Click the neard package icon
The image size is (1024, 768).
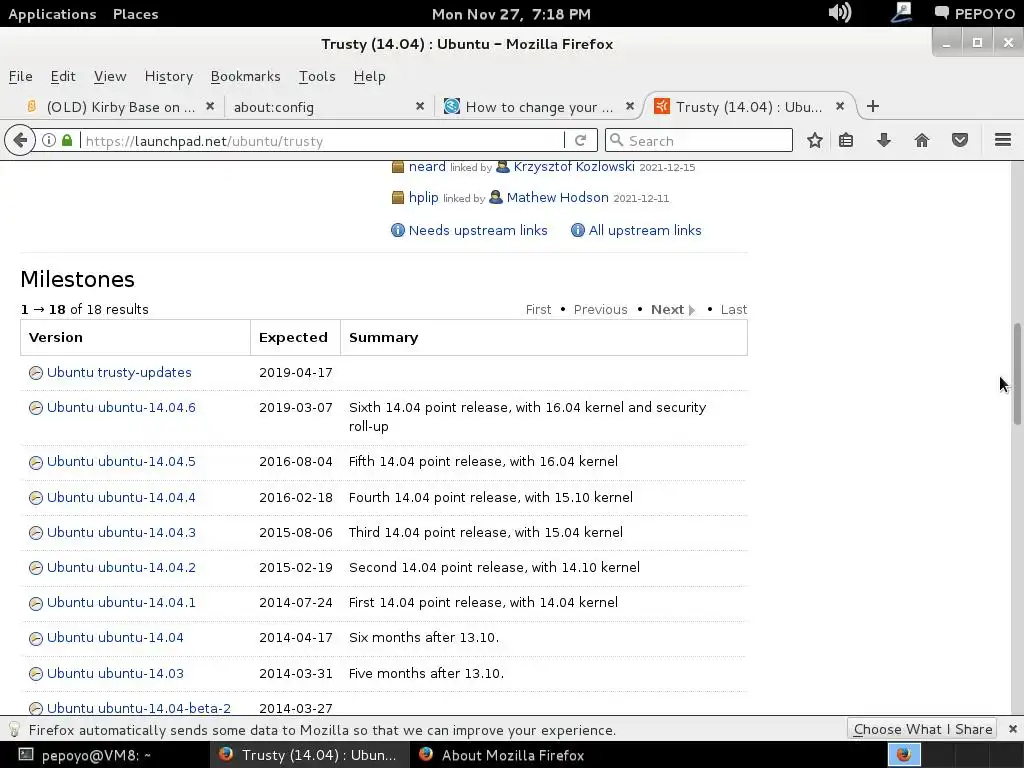pyautogui.click(x=398, y=167)
